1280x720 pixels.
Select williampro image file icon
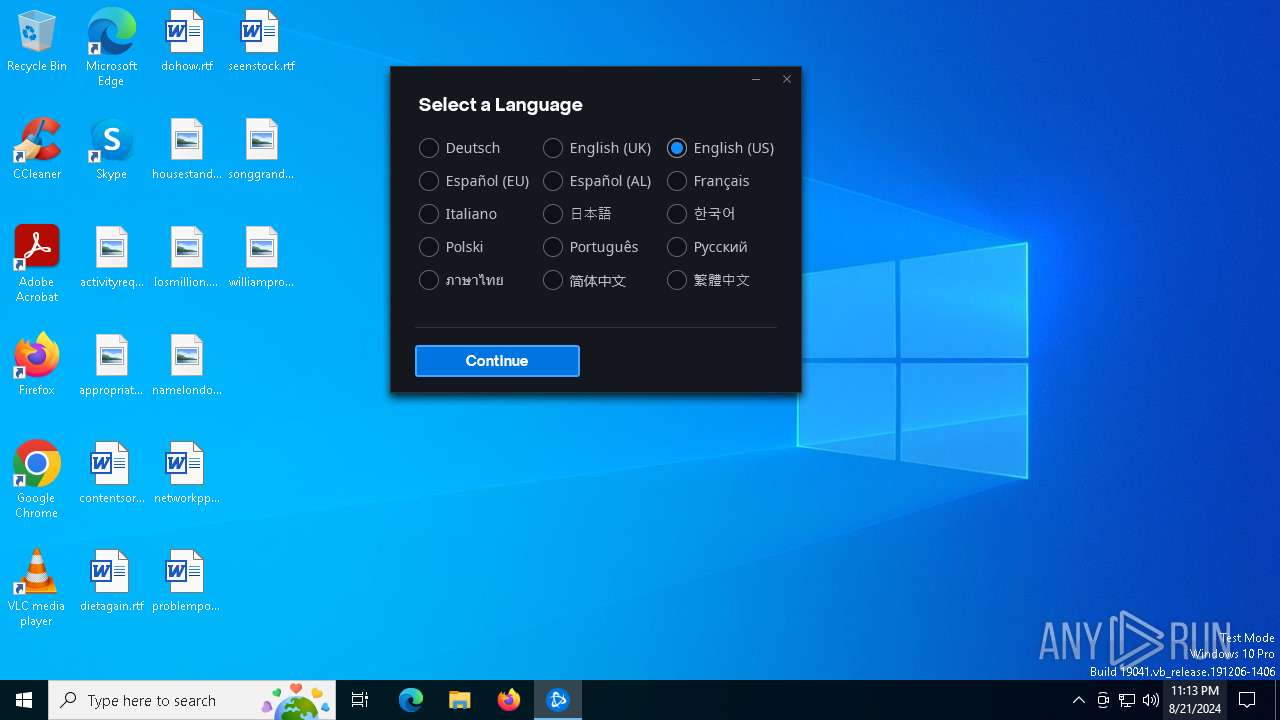coord(261,258)
